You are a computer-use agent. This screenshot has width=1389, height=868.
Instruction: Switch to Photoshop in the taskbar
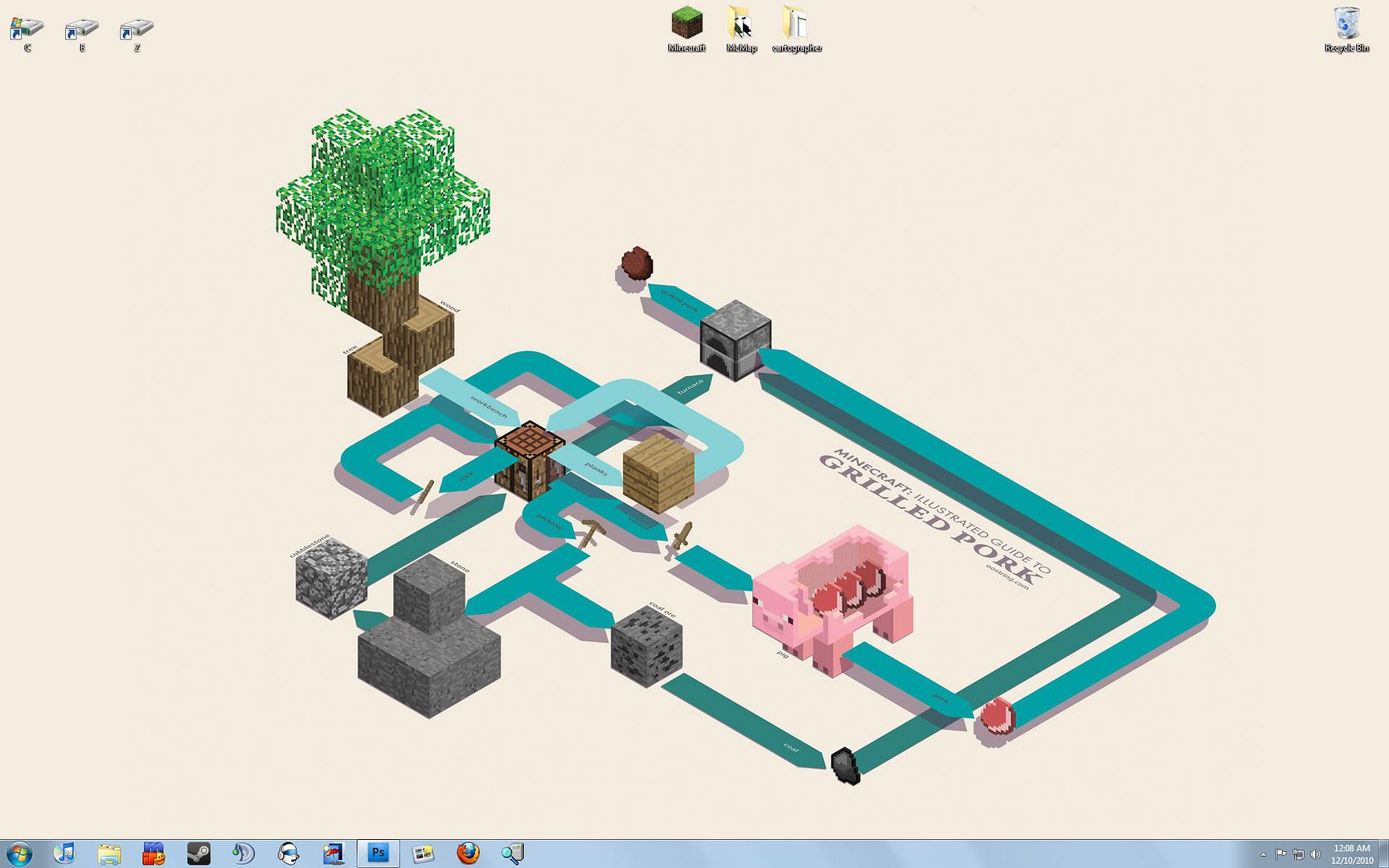click(378, 853)
